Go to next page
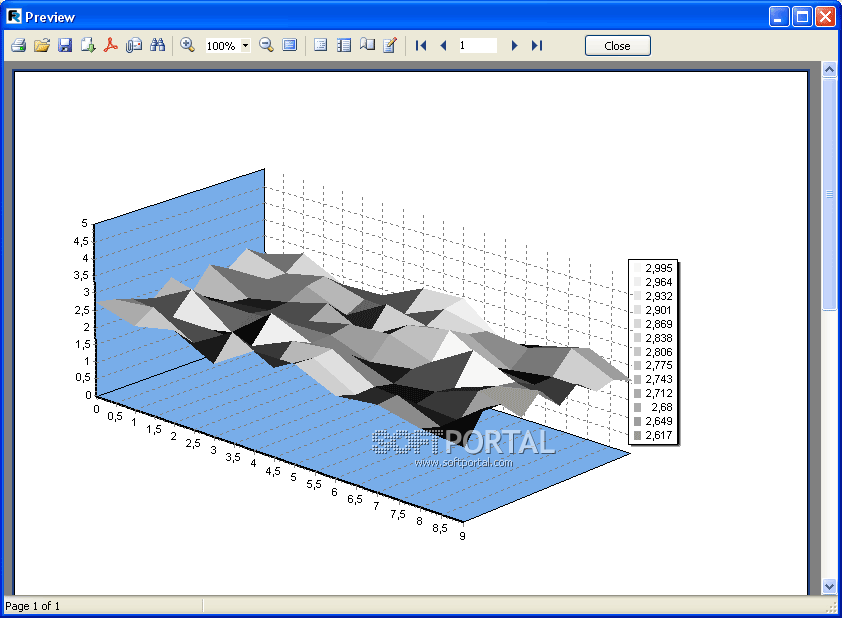The width and height of the screenshot is (842, 618). coord(514,46)
